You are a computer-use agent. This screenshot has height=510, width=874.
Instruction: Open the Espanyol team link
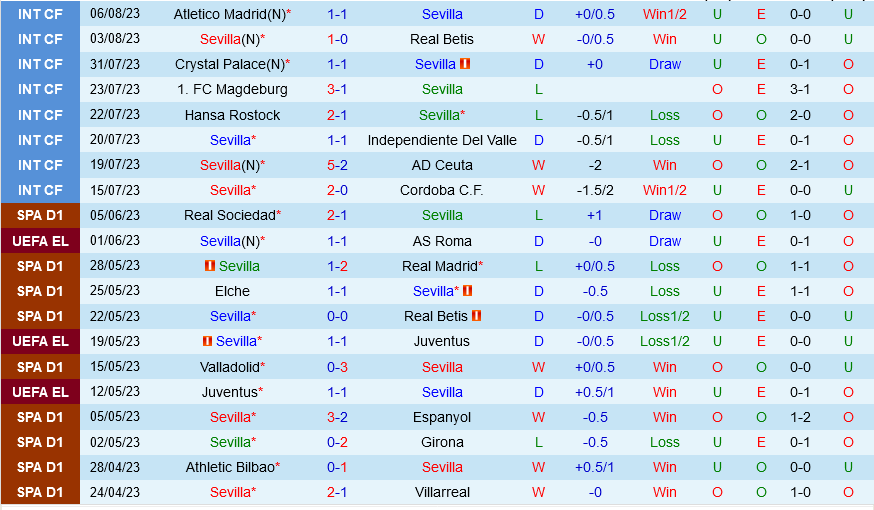442,417
